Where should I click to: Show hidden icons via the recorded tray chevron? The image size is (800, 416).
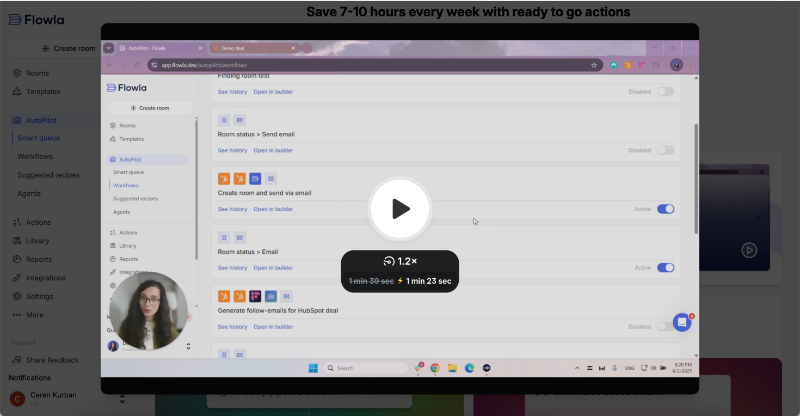(577, 368)
